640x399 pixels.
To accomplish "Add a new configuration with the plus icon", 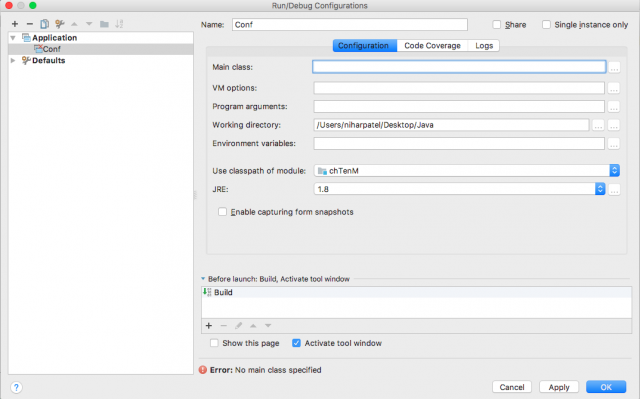I will pyautogui.click(x=15, y=24).
